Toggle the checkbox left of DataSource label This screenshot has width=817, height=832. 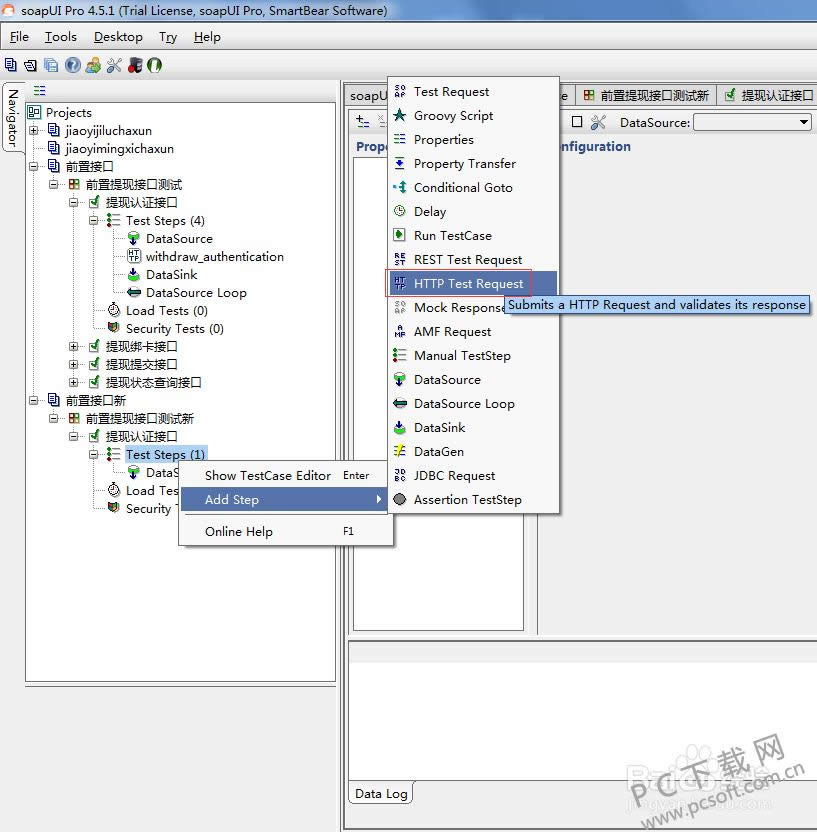[577, 122]
